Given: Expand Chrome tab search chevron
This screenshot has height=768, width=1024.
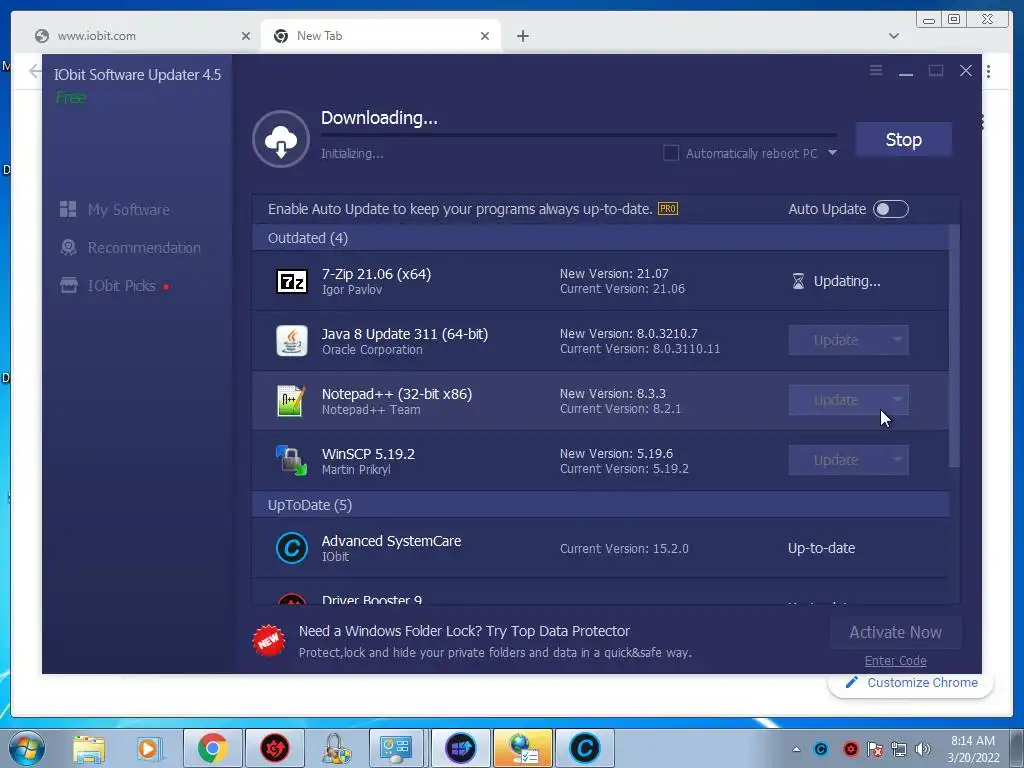Looking at the screenshot, I should [894, 36].
